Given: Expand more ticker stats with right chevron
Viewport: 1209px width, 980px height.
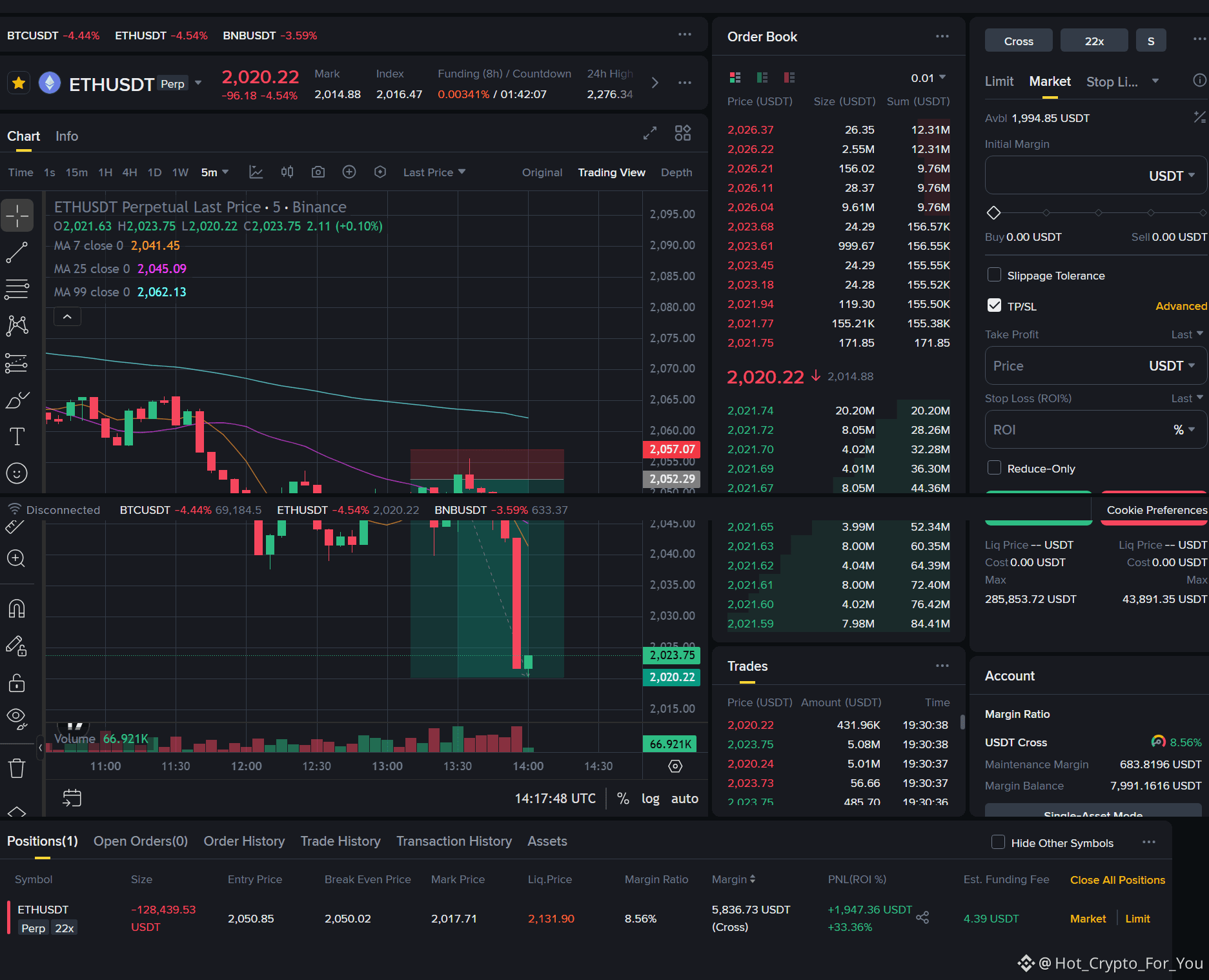Looking at the screenshot, I should point(655,83).
